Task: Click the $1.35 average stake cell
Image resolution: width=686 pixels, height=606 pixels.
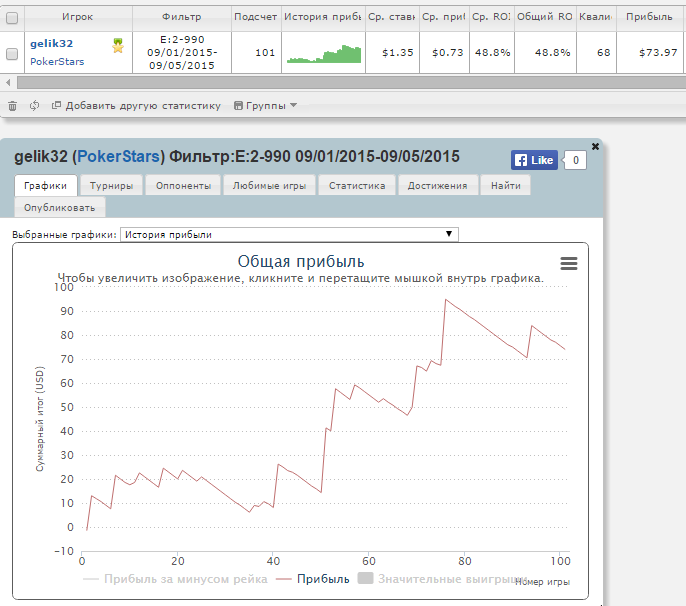Action: tap(392, 53)
